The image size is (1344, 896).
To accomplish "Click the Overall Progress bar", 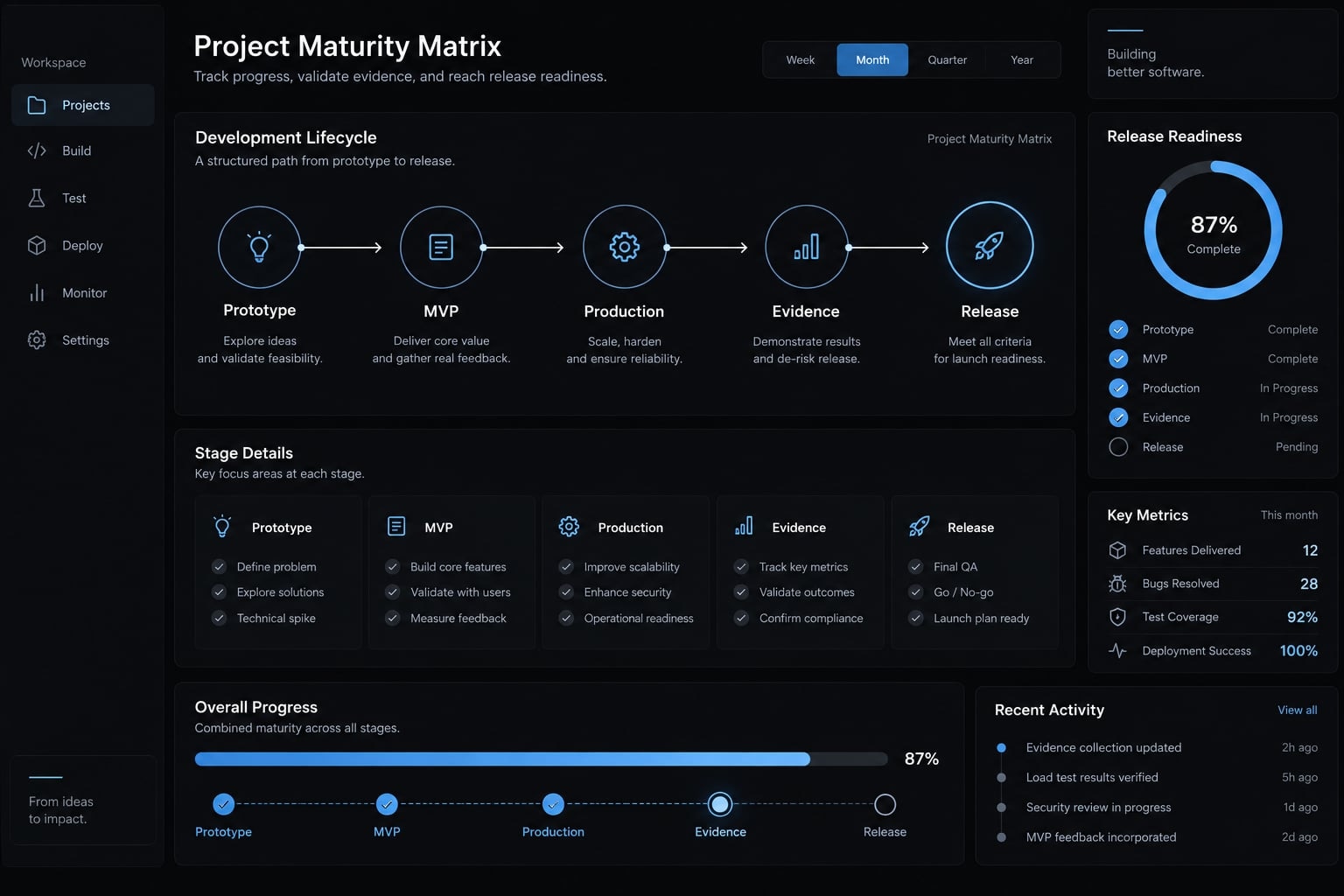I will pyautogui.click(x=542, y=759).
